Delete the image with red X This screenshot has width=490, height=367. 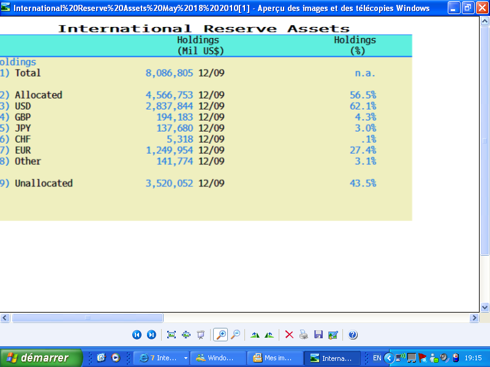pos(289,335)
